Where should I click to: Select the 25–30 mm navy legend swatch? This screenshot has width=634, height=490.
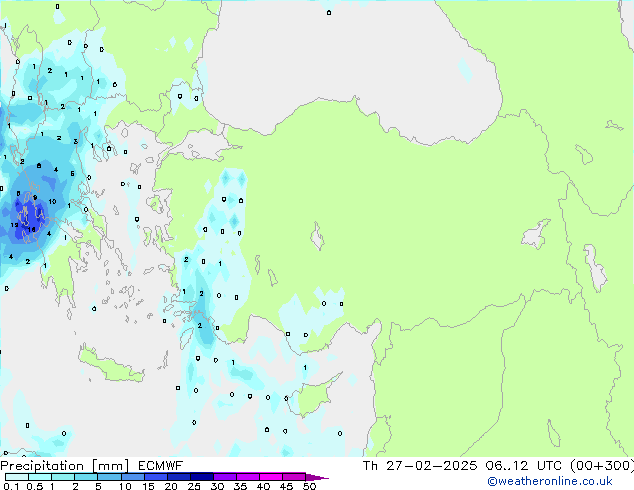(x=202, y=477)
